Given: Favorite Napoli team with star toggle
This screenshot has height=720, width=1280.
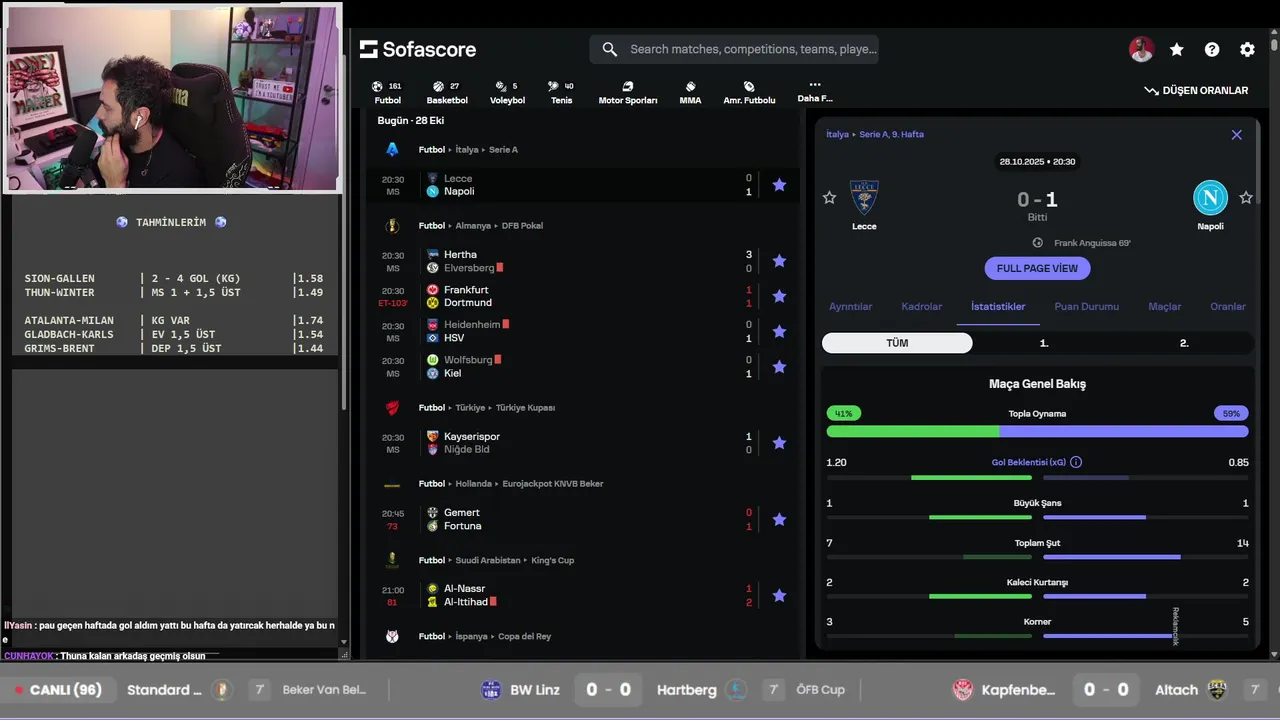Looking at the screenshot, I should coord(1246,198).
